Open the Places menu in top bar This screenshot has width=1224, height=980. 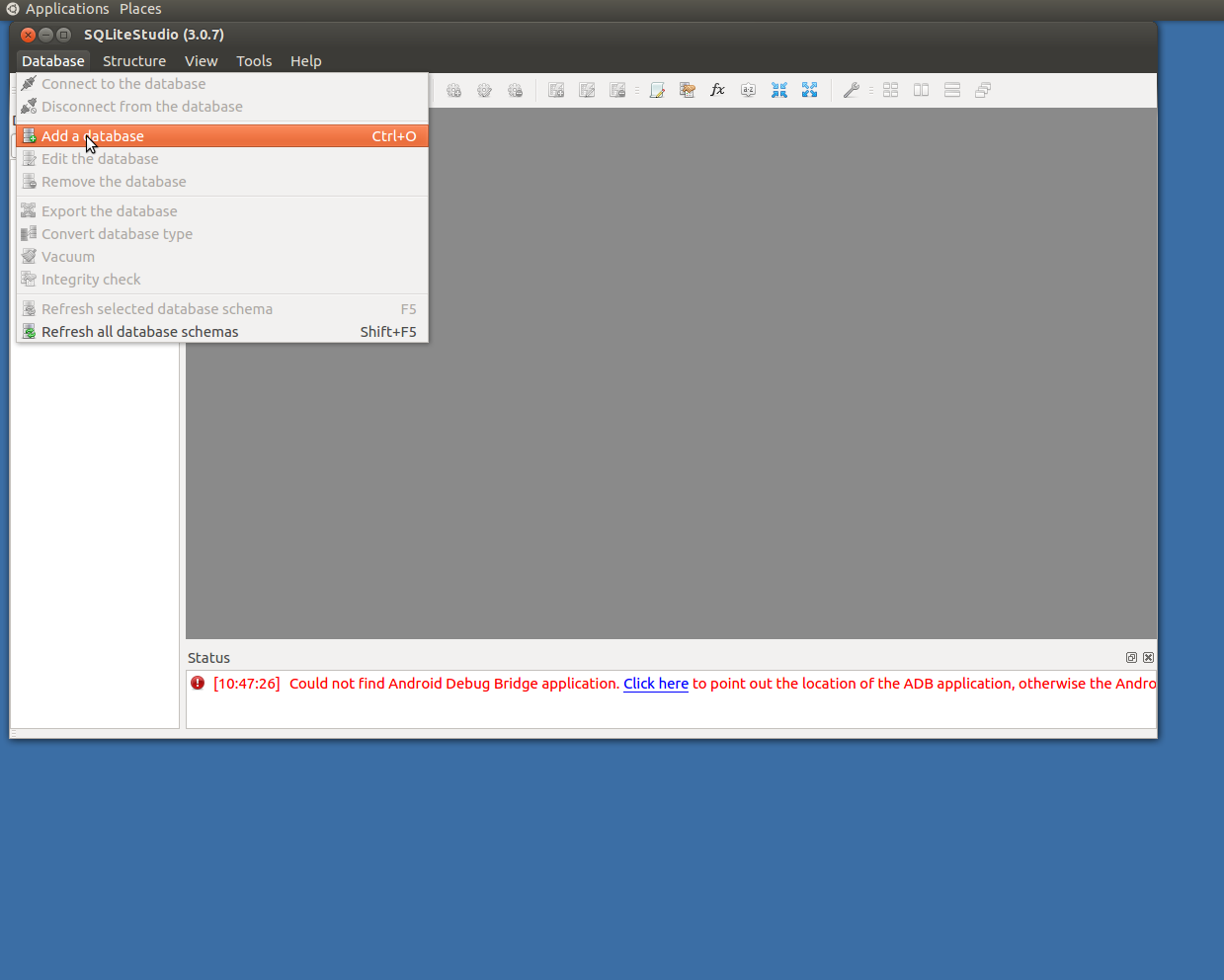[140, 9]
